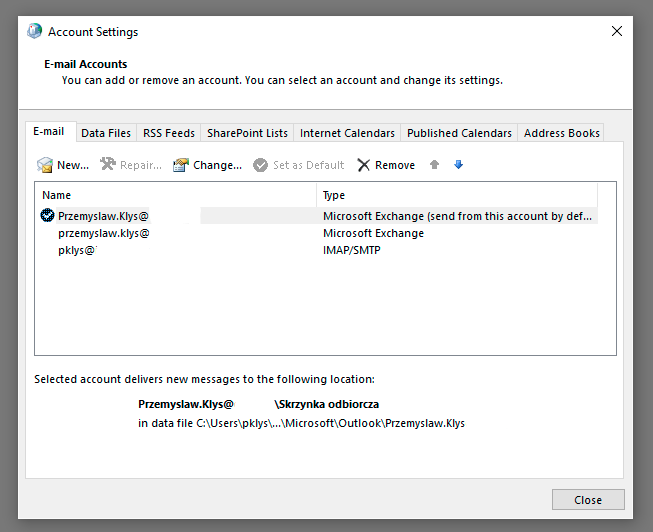Move account up with gray arrow
This screenshot has height=532, width=653.
434,165
